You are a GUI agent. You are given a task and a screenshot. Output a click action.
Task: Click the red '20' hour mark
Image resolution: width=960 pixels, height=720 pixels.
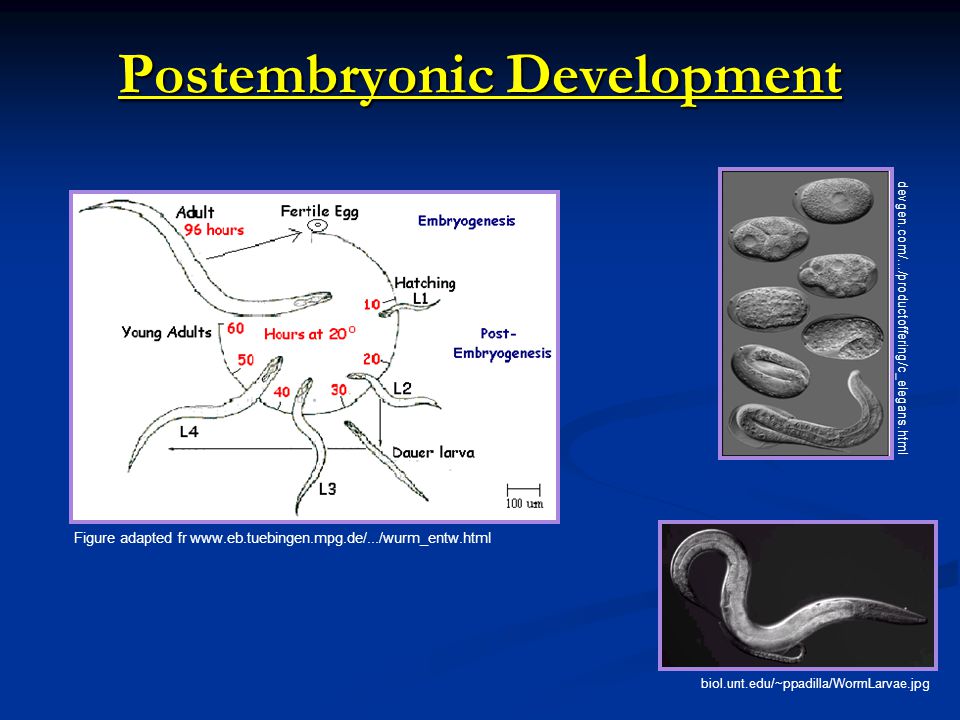point(372,359)
